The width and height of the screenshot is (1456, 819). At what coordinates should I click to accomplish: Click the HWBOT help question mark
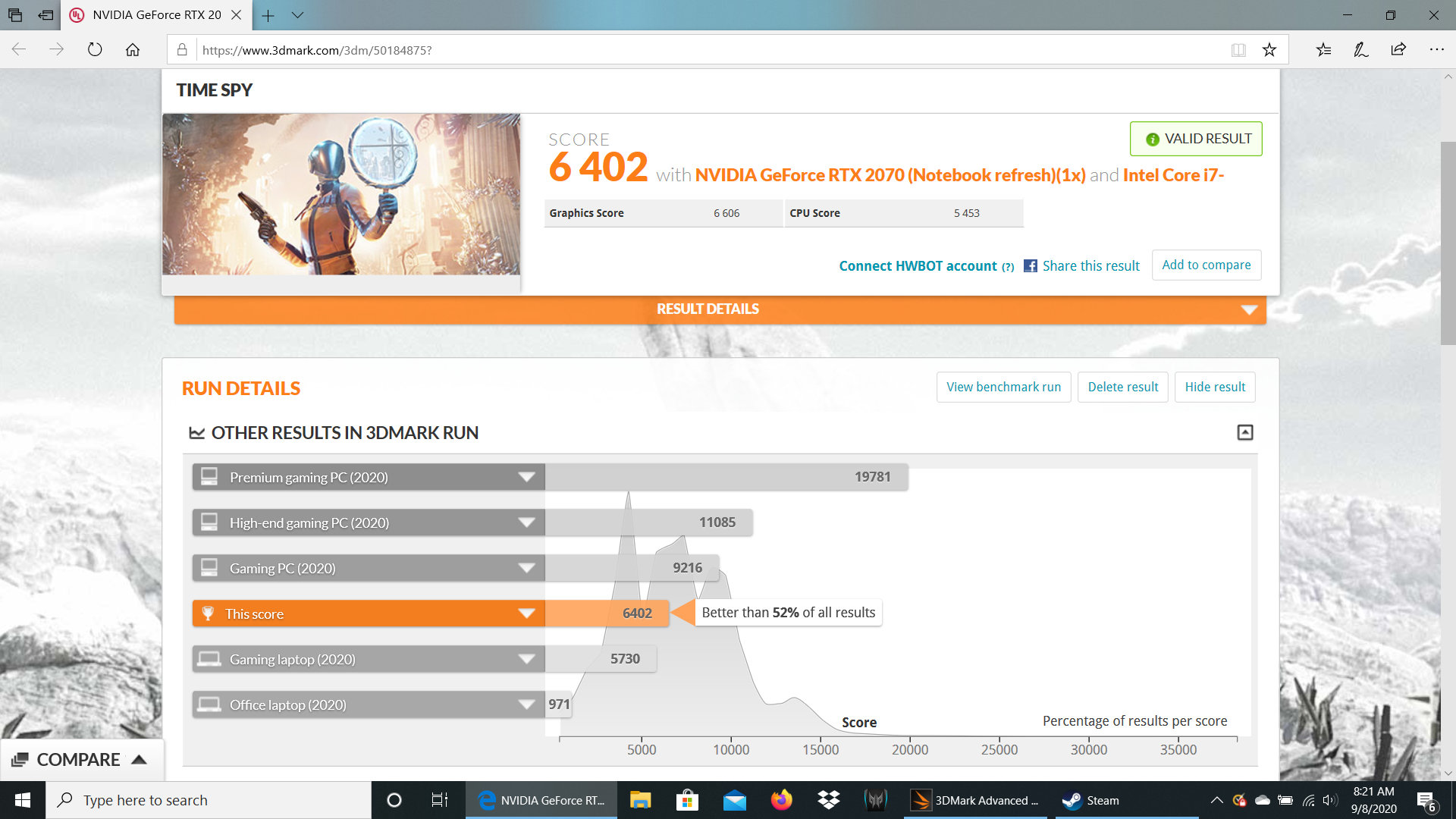[1008, 267]
